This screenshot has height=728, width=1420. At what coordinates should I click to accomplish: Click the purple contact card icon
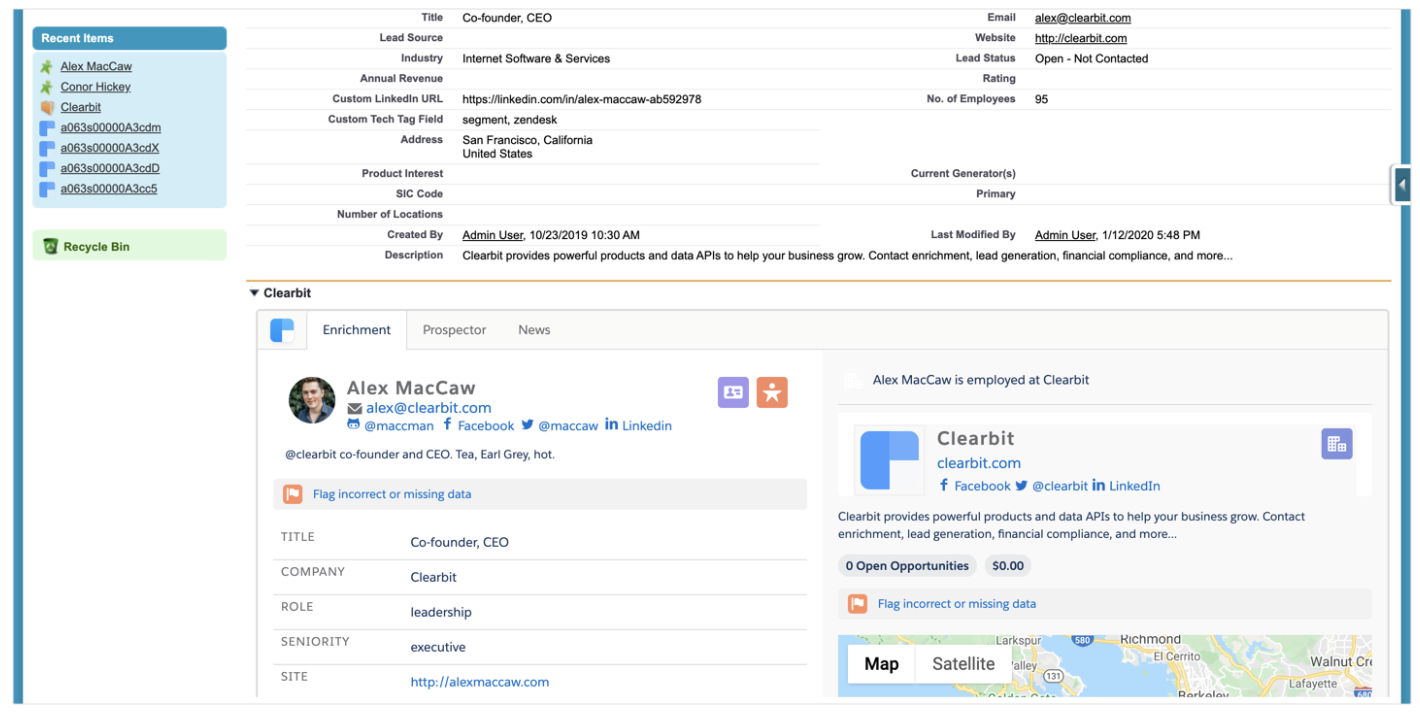pyautogui.click(x=733, y=392)
